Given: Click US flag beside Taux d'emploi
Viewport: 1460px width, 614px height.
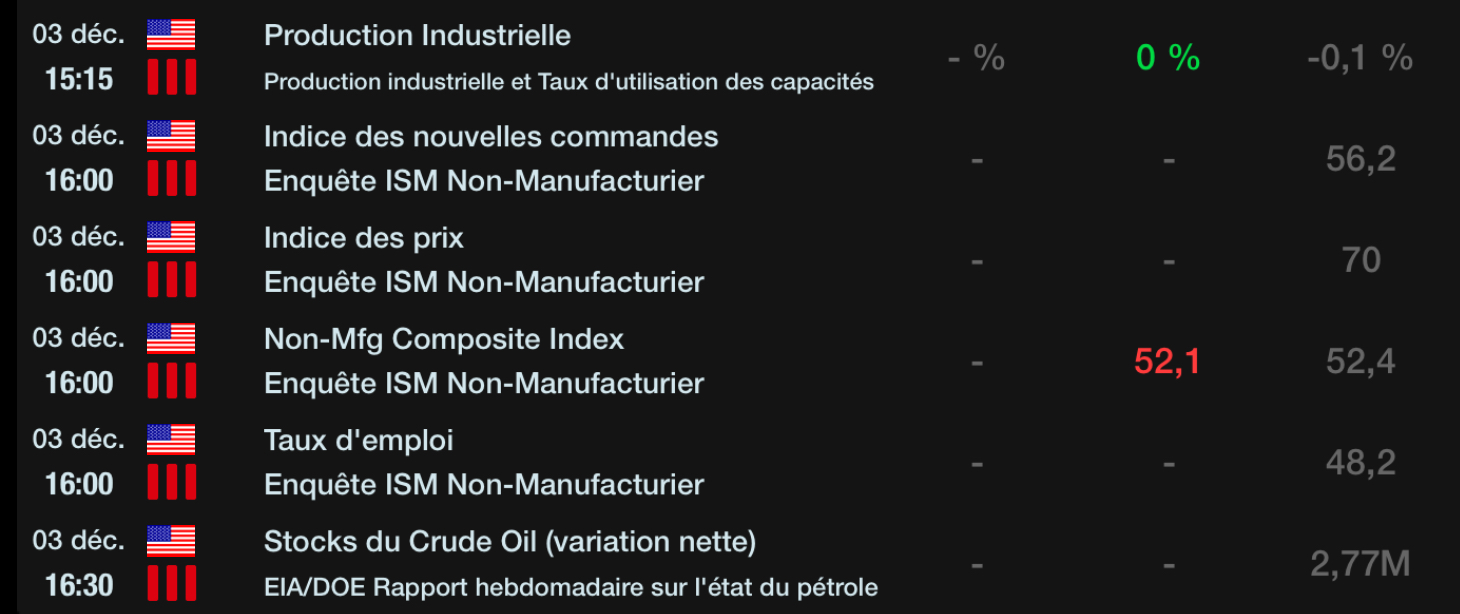Looking at the screenshot, I should 171,440.
